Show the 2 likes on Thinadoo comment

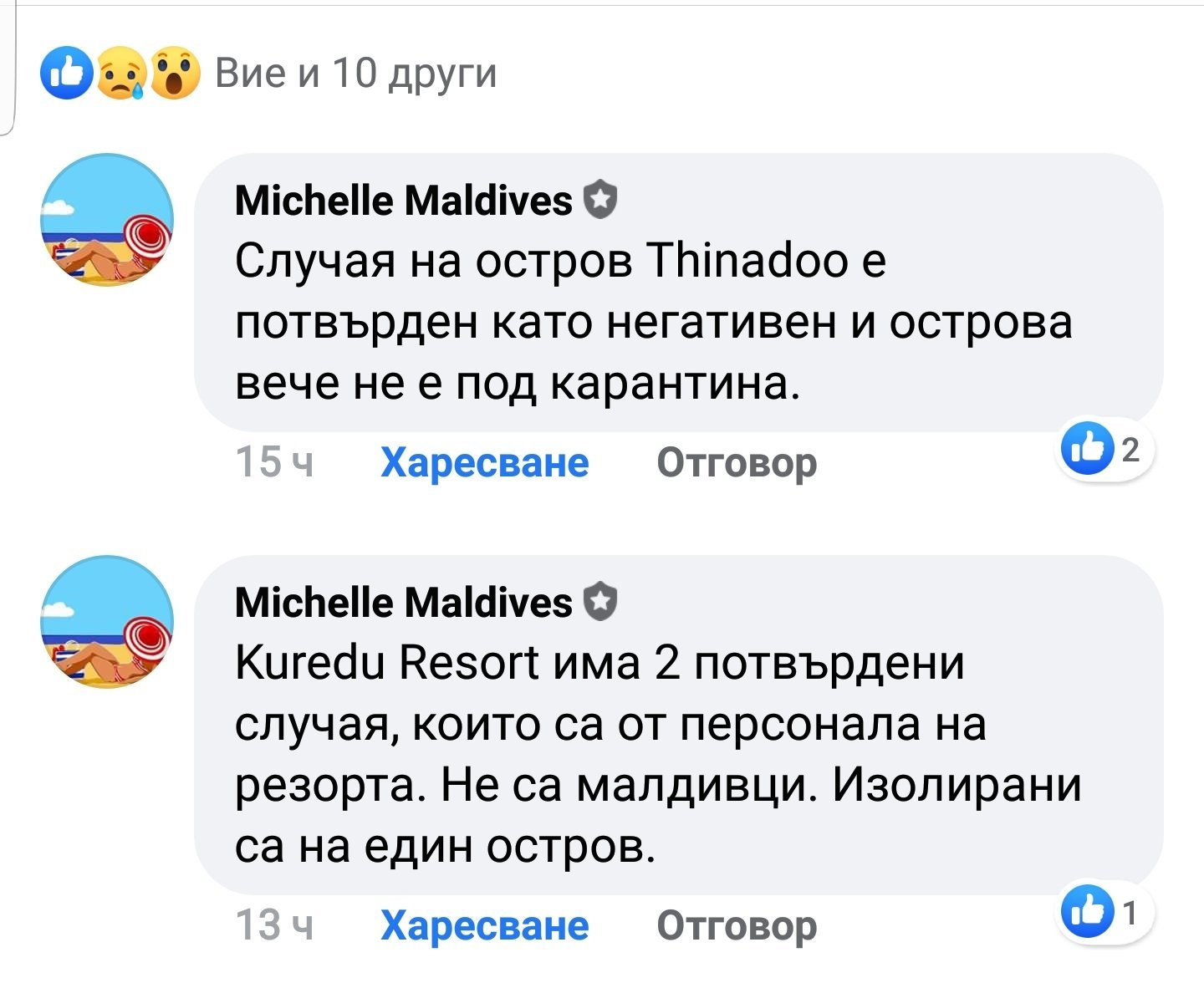[x=1103, y=451]
